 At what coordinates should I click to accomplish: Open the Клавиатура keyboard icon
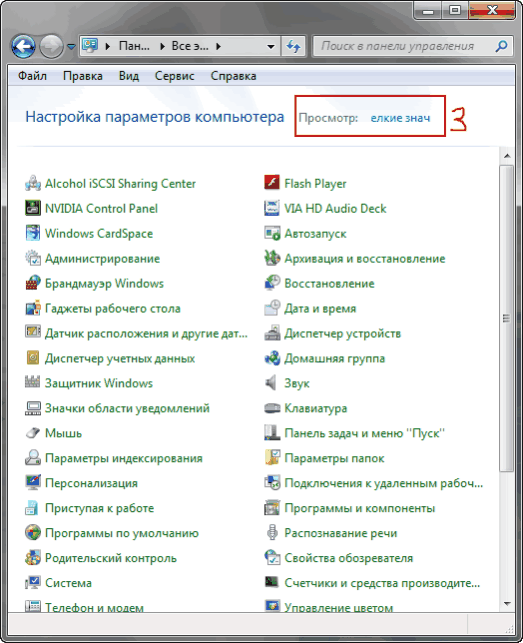272,408
